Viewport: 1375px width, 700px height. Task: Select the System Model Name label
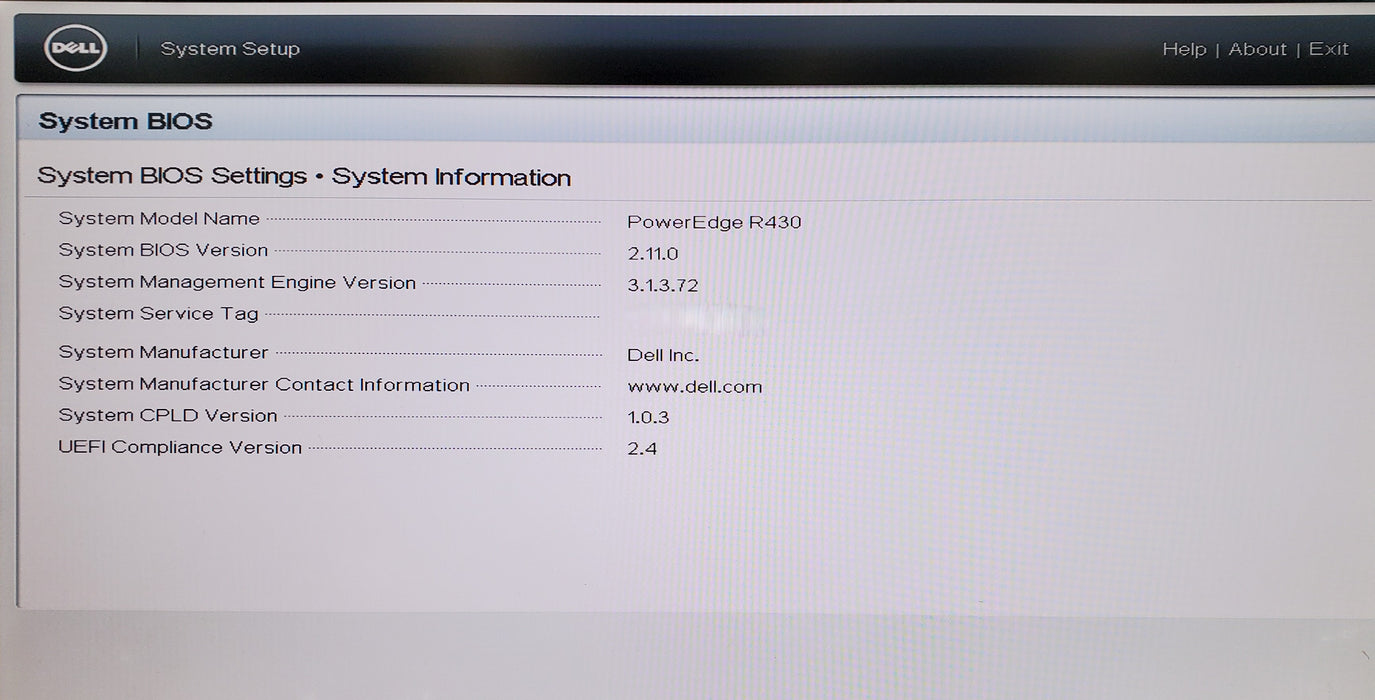coord(159,218)
